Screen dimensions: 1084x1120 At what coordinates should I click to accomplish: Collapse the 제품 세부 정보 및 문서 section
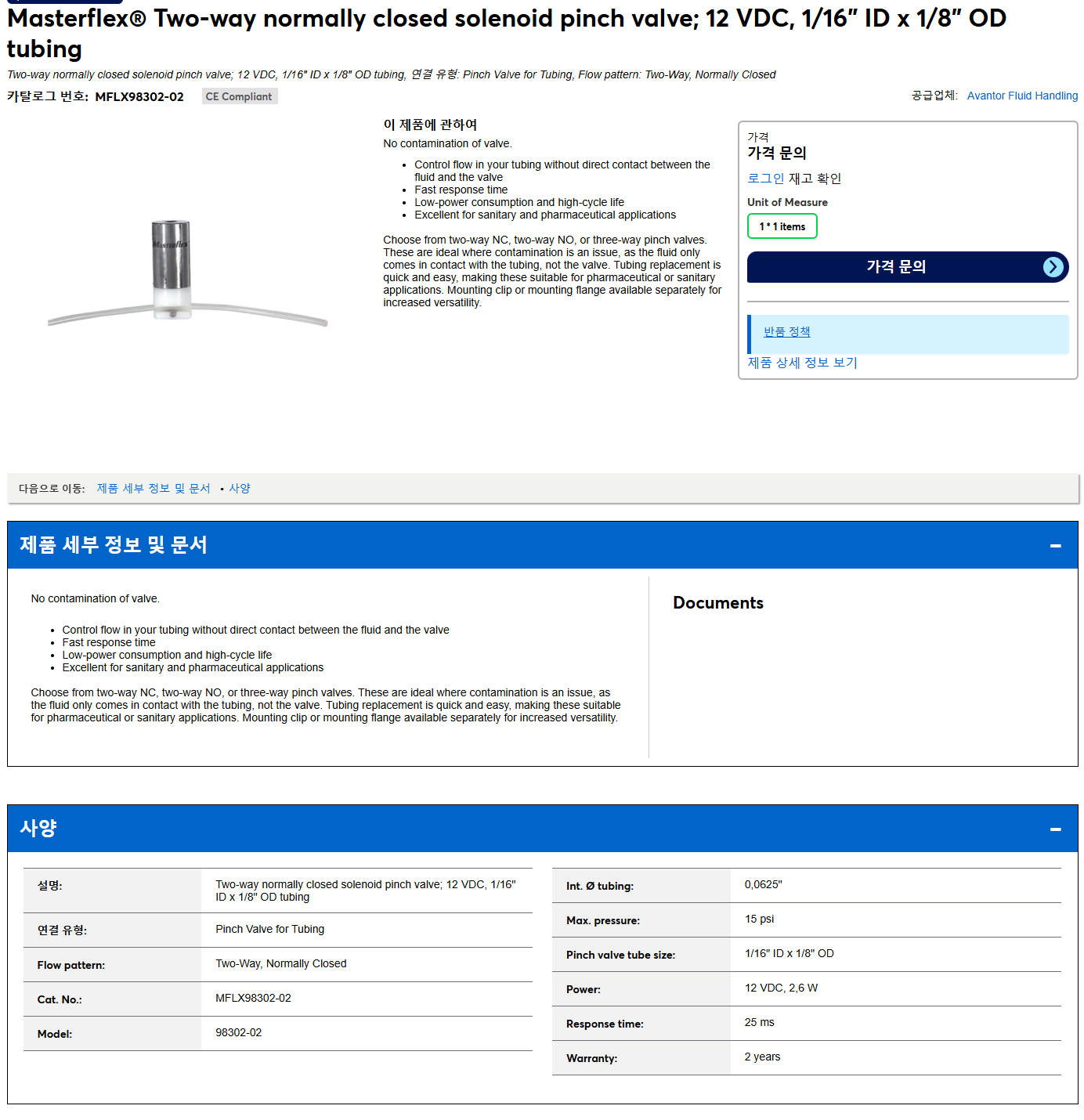pyautogui.click(x=1055, y=546)
